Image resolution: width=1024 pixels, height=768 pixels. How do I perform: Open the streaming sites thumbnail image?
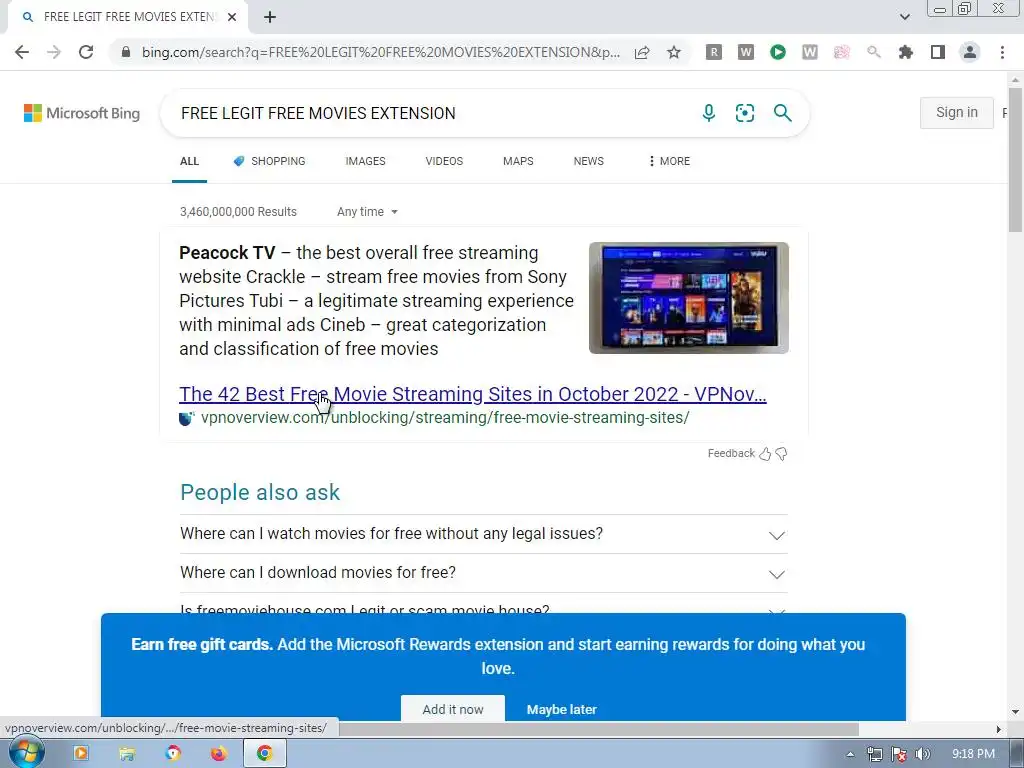pos(689,298)
